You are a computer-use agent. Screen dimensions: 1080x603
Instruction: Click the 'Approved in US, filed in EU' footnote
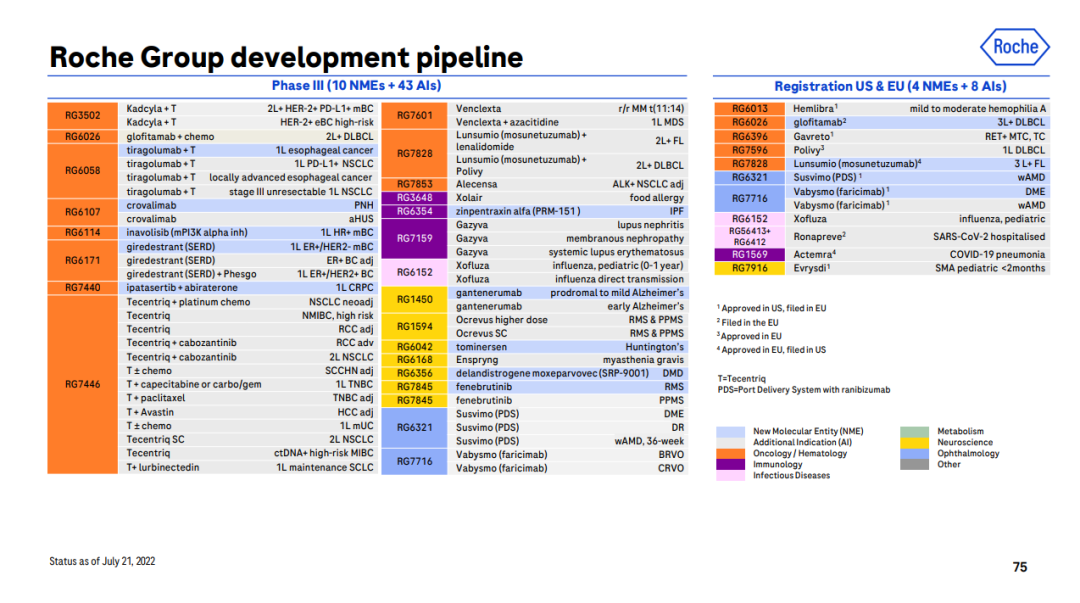[x=771, y=308]
